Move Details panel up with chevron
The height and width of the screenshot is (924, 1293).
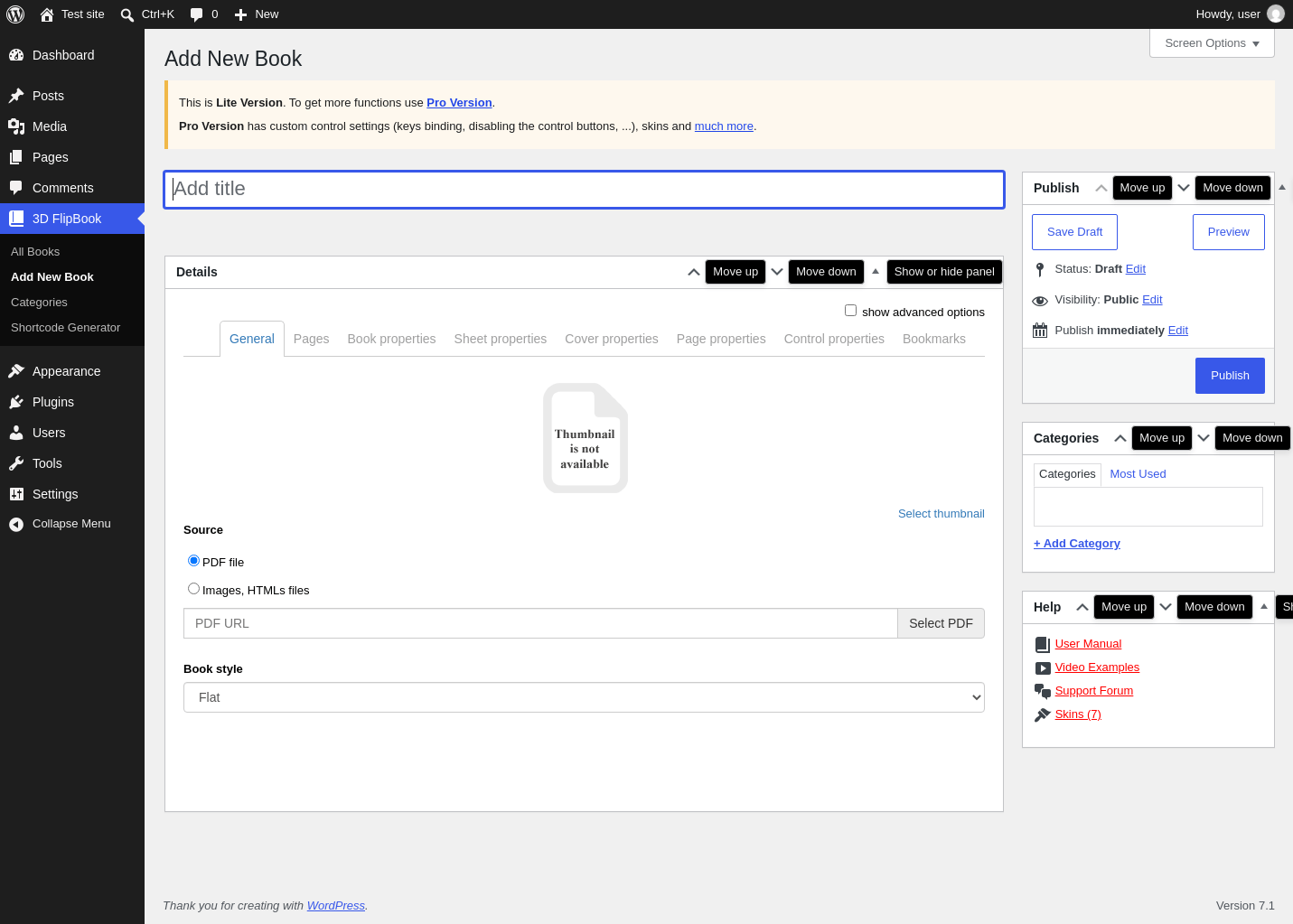pyautogui.click(x=694, y=272)
